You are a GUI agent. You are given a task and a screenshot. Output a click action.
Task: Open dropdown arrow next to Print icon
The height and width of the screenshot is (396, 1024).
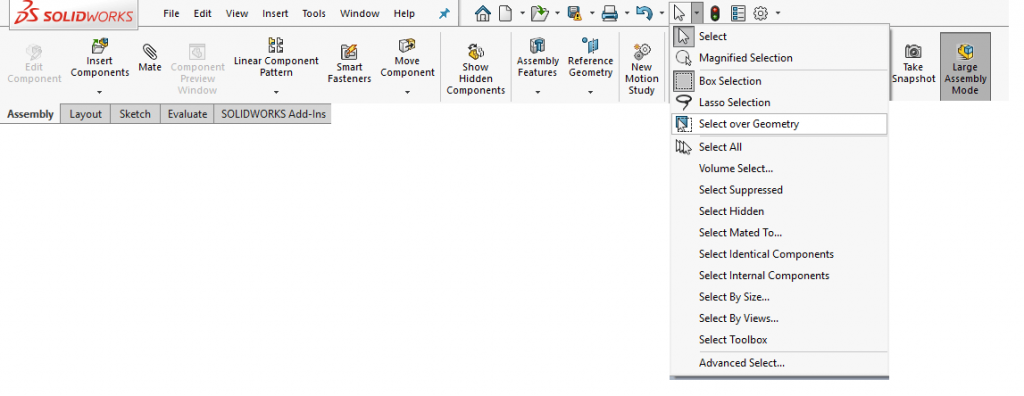627,13
